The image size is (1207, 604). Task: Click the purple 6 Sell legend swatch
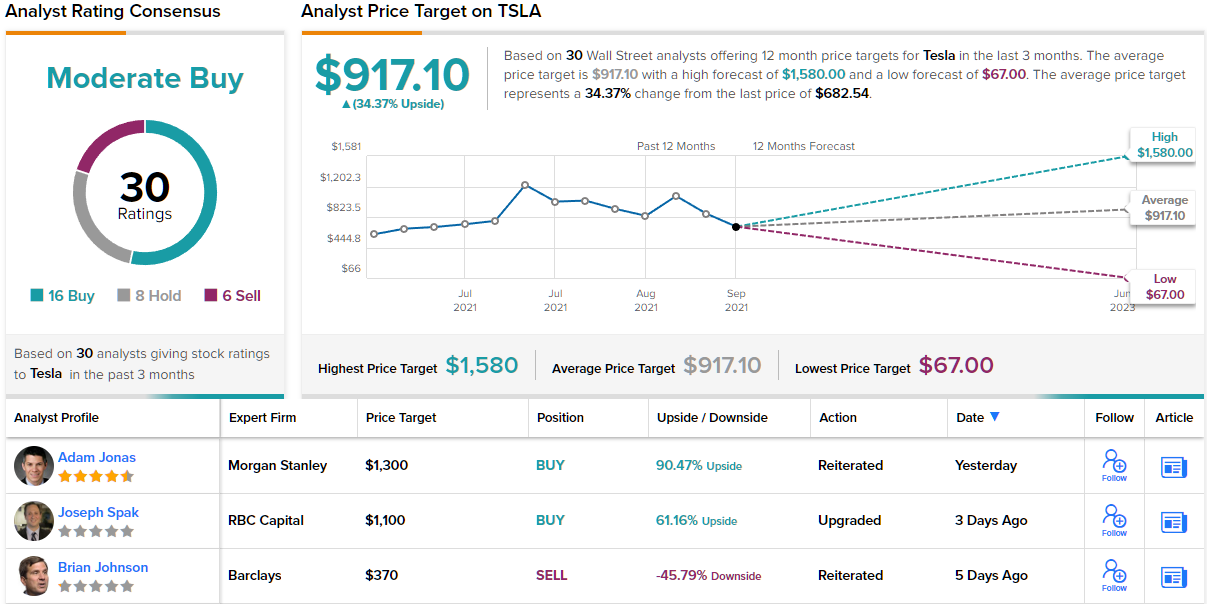(x=211, y=295)
